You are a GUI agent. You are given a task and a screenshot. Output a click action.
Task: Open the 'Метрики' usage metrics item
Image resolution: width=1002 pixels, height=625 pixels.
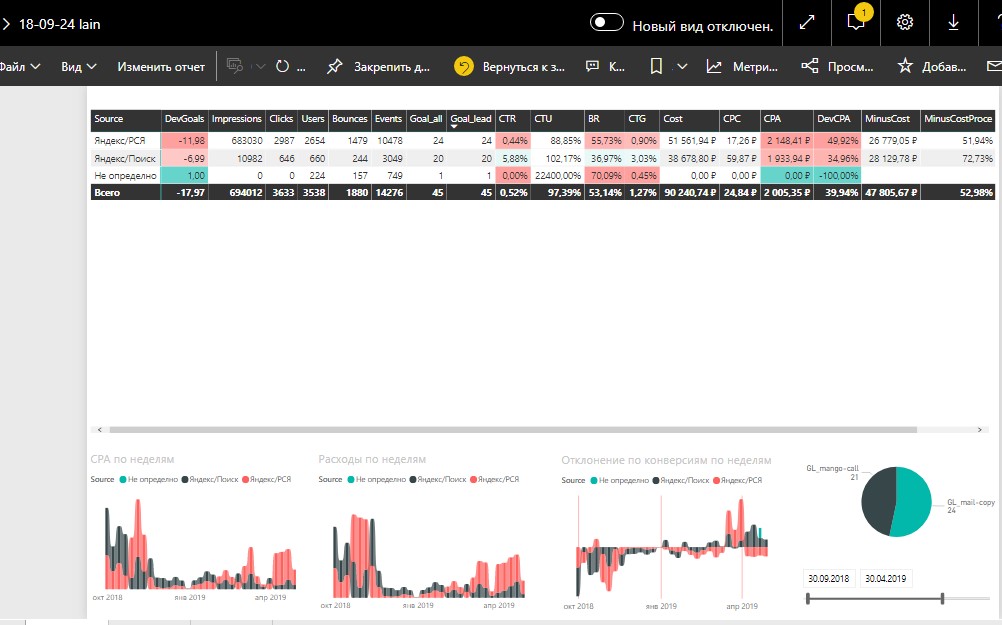(742, 66)
